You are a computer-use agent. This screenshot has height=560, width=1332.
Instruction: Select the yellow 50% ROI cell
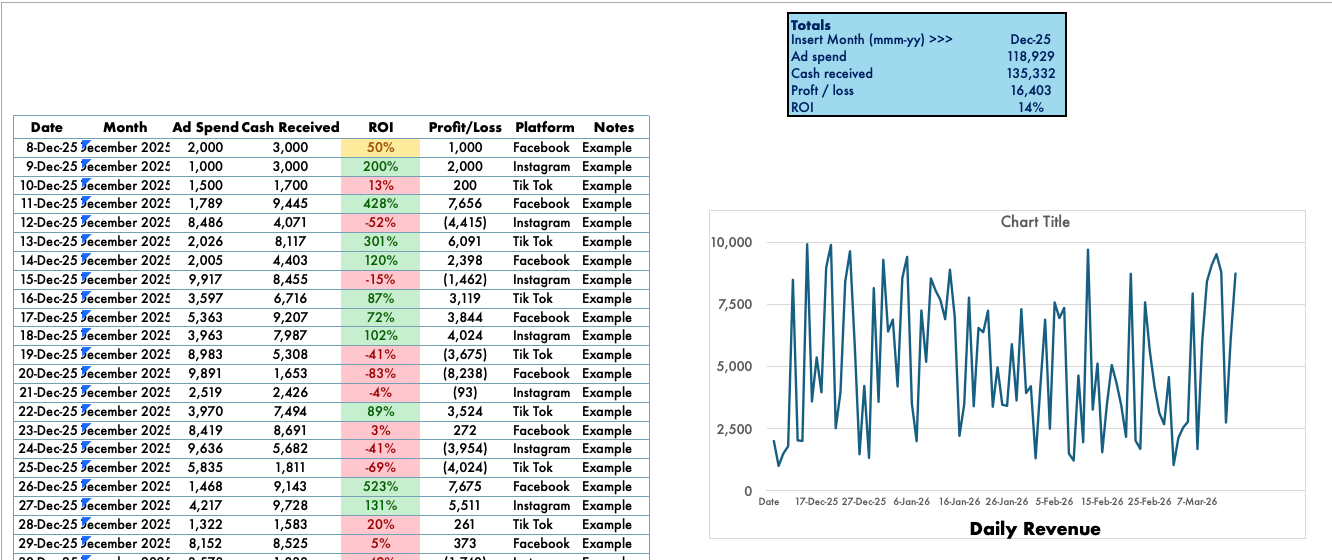point(380,147)
